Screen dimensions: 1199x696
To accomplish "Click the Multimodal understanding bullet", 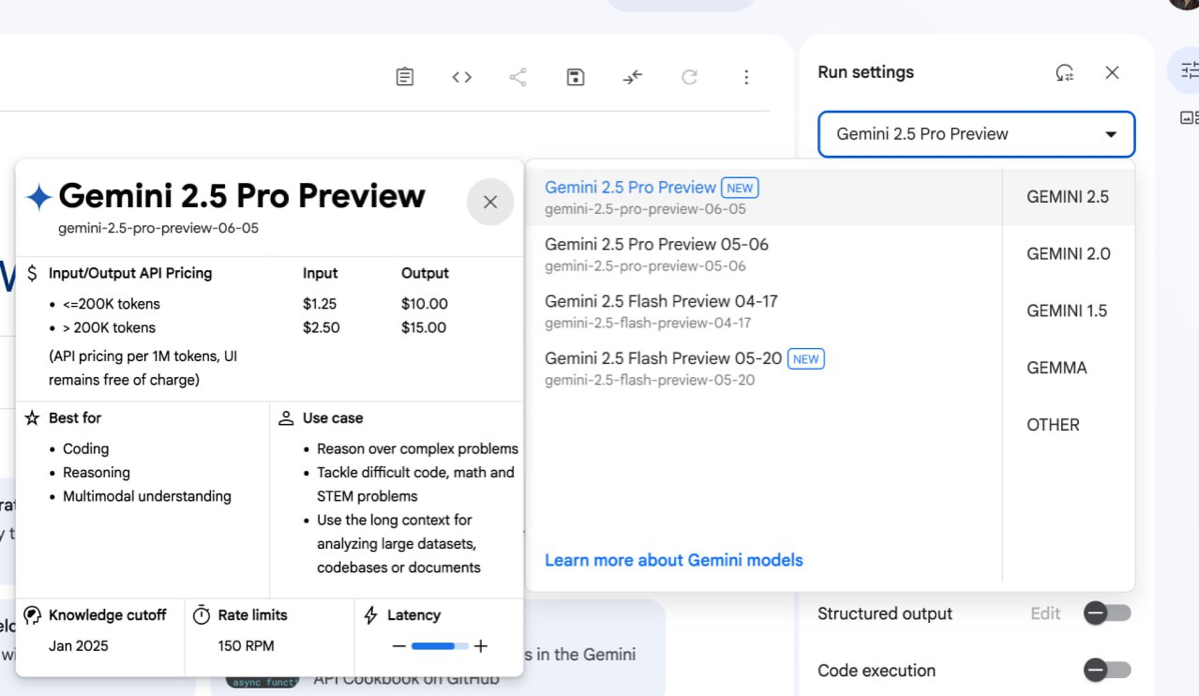I will tap(147, 496).
